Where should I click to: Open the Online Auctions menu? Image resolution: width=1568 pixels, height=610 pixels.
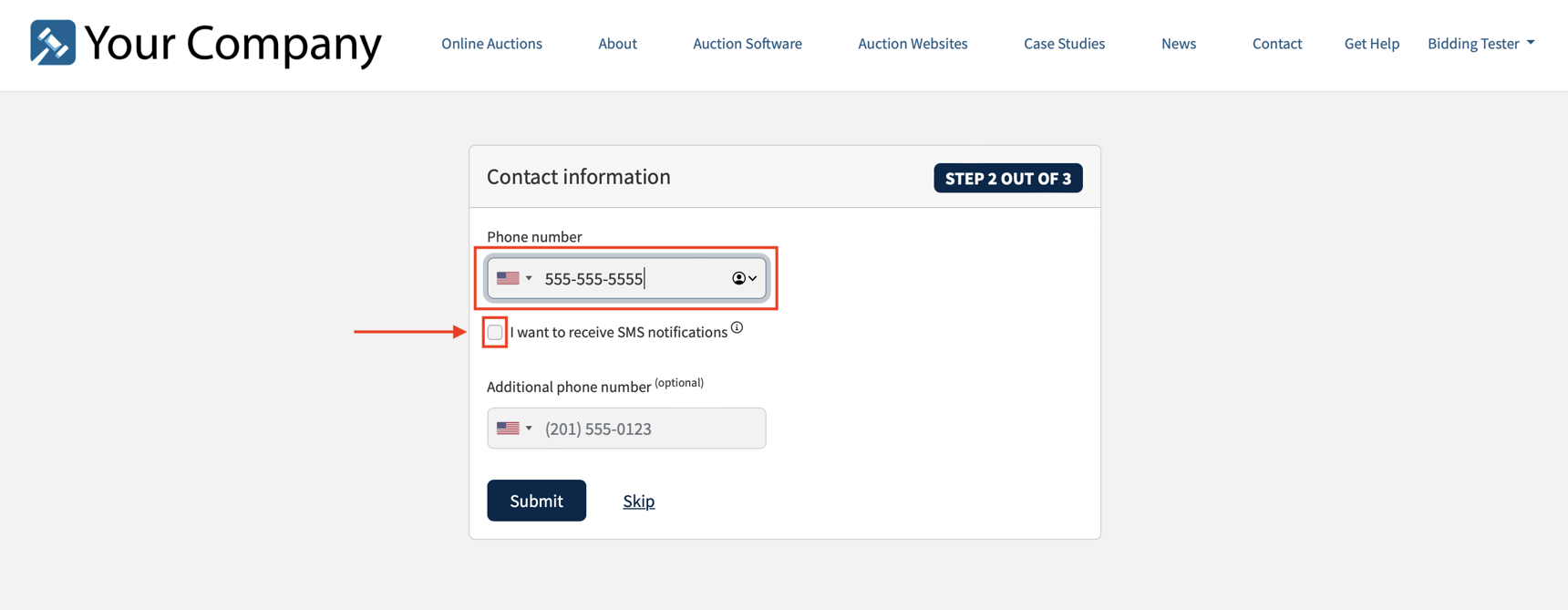pos(491,43)
